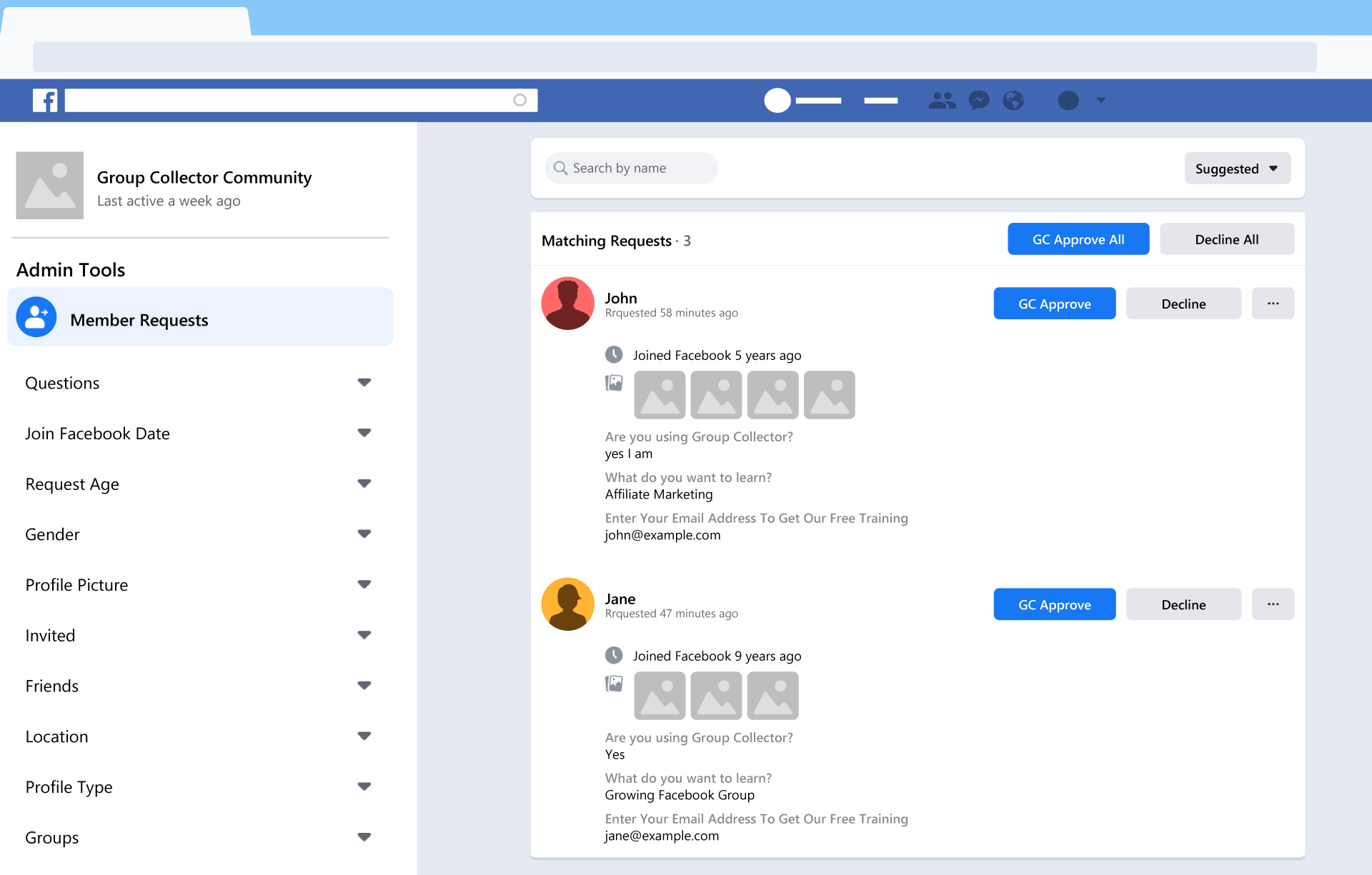Screen dimensions: 1372x875
Task: Open the account dropdown arrow in navbar
Action: click(x=1101, y=100)
